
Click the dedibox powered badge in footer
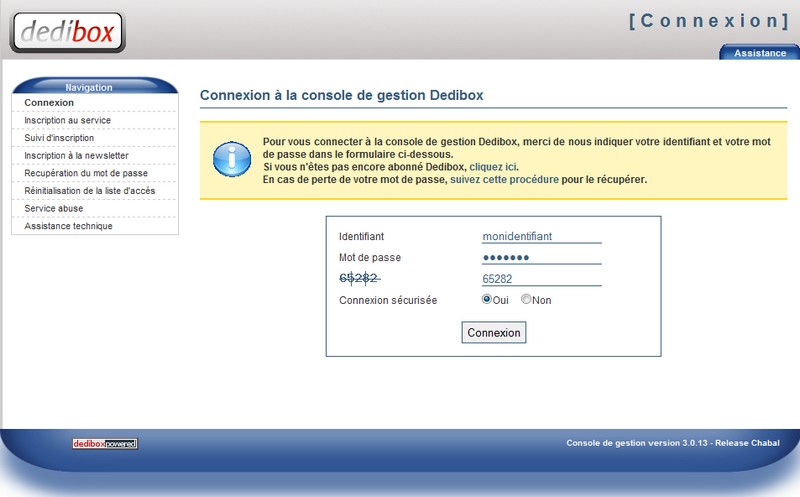tap(105, 443)
